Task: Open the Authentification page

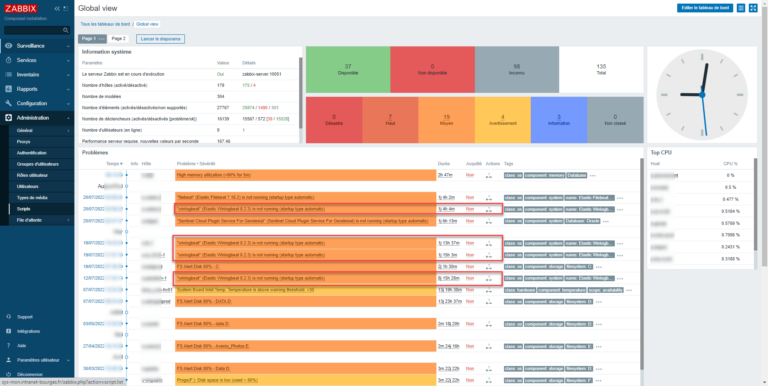Action: [x=32, y=153]
